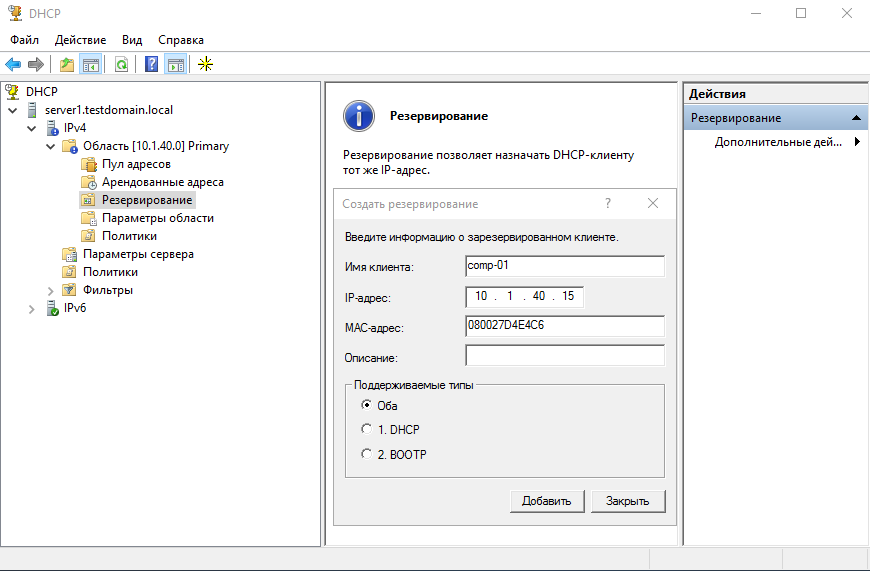Click the Up One Level folder icon
The image size is (870, 571).
click(67, 64)
